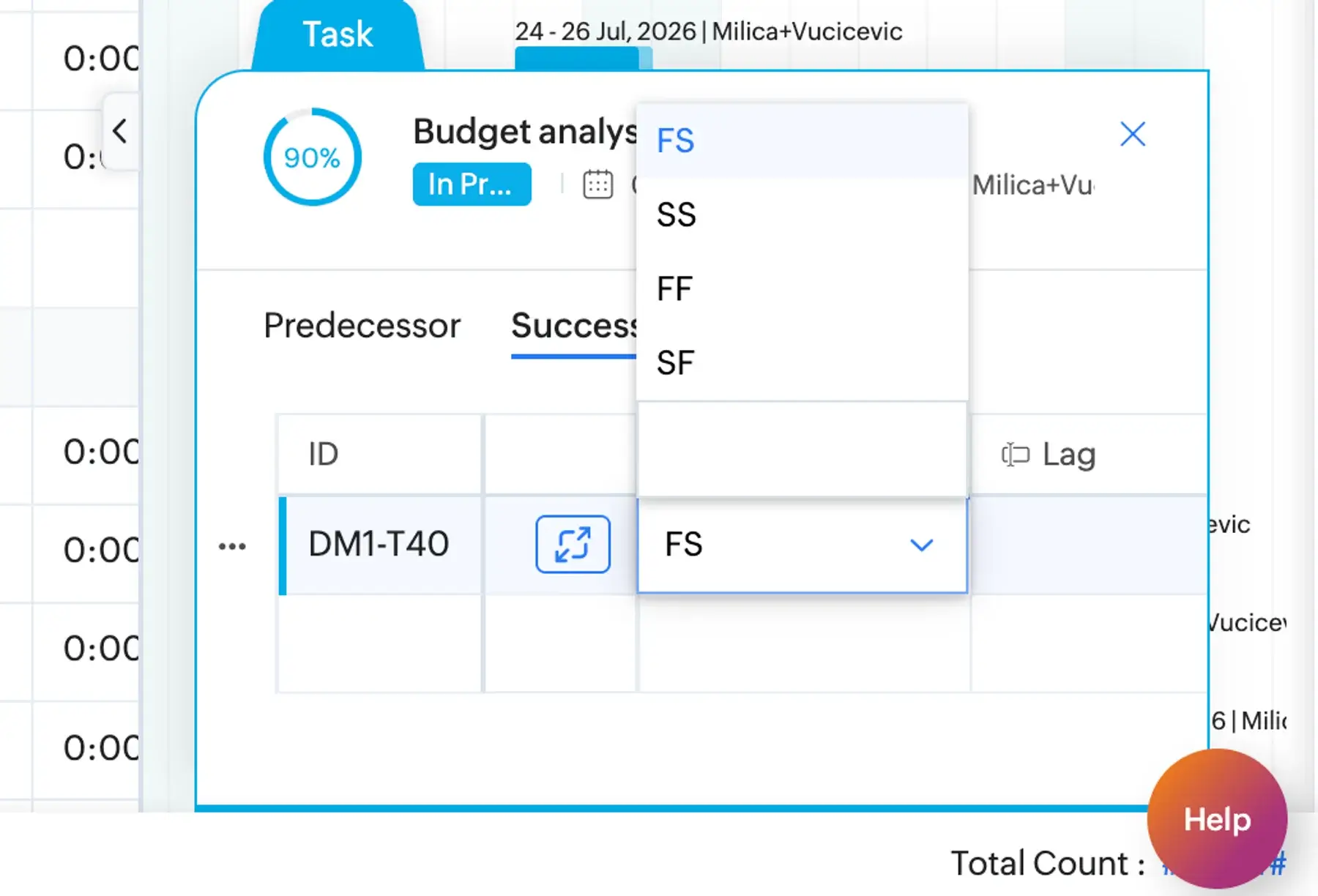Pick SF dependency type option
The height and width of the screenshot is (896, 1318).
tap(803, 362)
